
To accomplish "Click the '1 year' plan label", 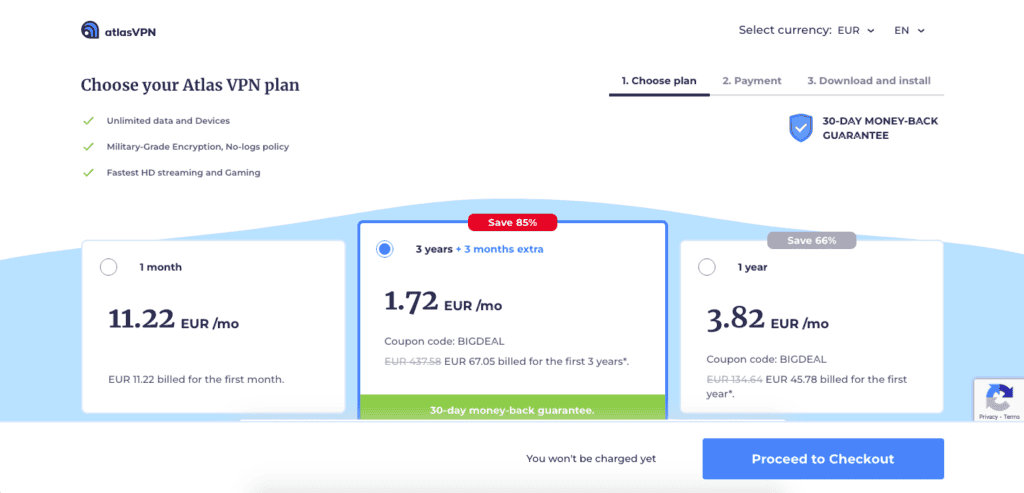I will (752, 267).
